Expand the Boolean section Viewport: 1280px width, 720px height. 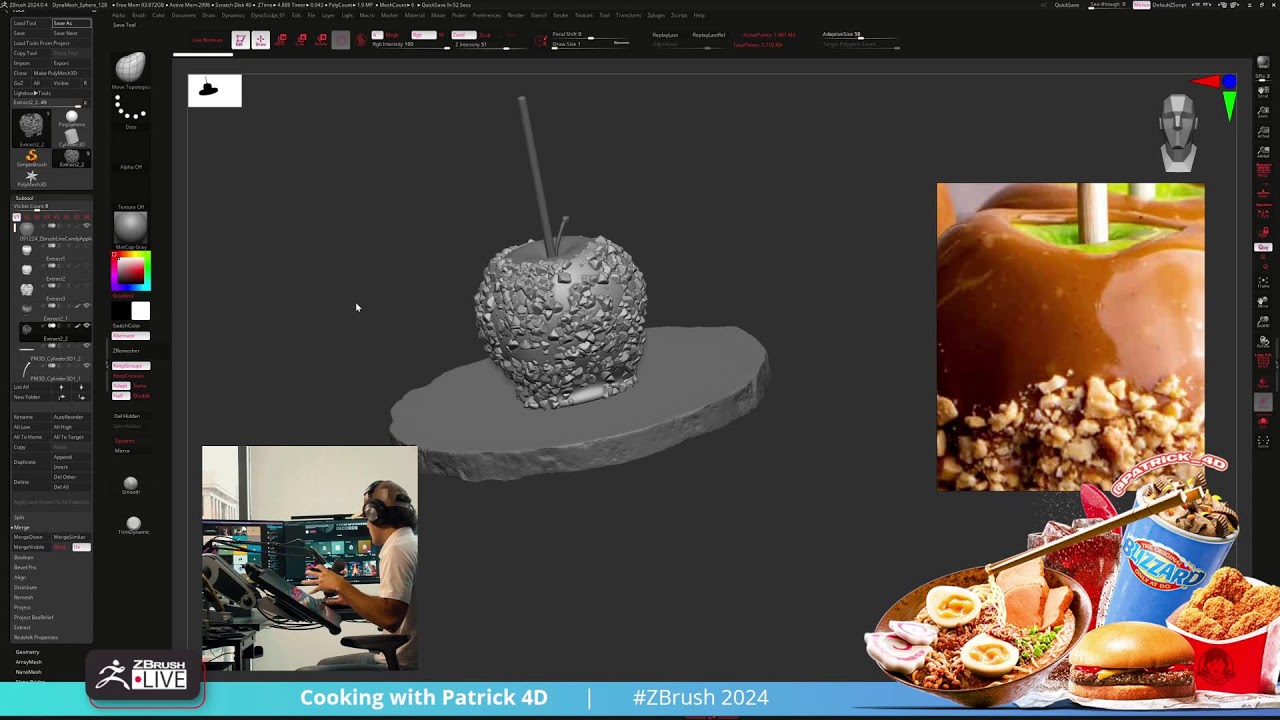tap(24, 557)
